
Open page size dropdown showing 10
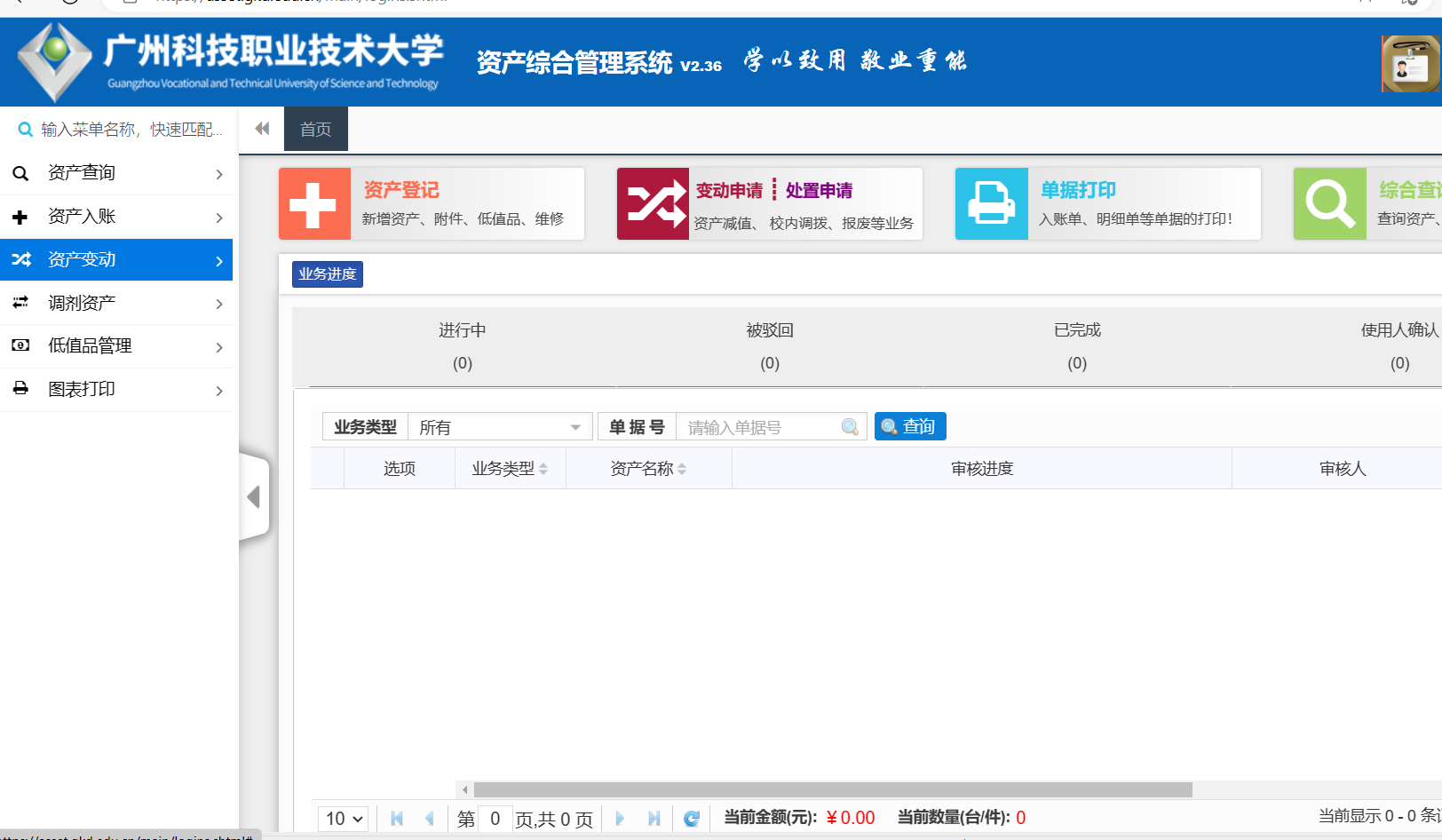click(x=345, y=819)
